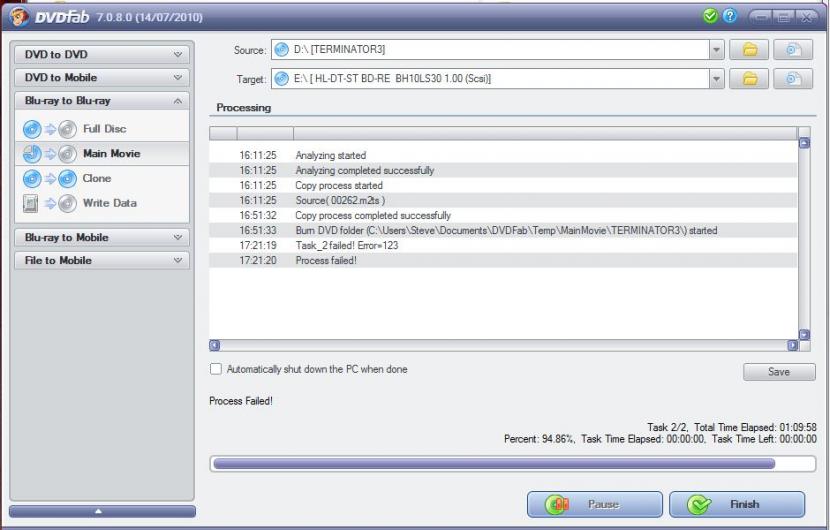Open help via blue question mark icon

729,17
